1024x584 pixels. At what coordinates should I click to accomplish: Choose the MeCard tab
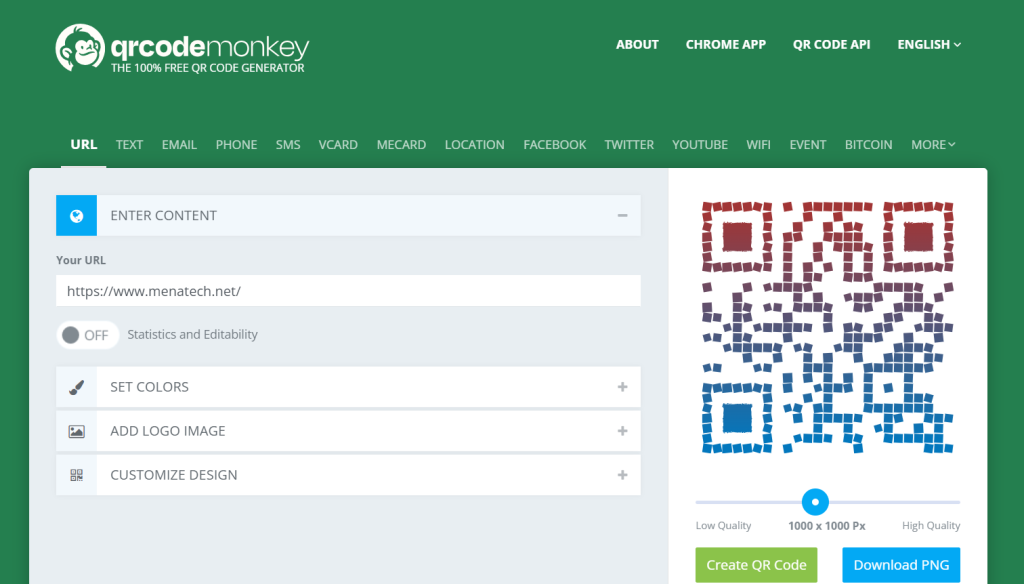point(401,144)
